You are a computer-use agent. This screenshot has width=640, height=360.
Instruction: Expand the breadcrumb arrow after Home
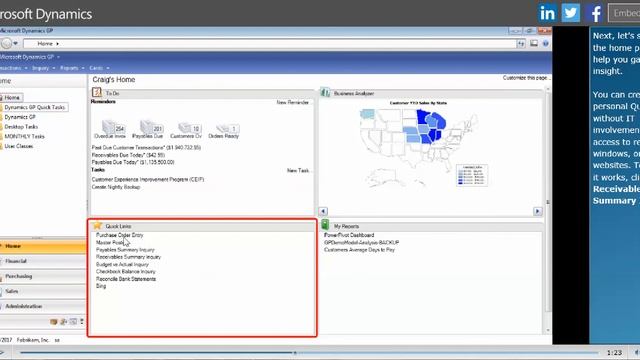[58, 44]
